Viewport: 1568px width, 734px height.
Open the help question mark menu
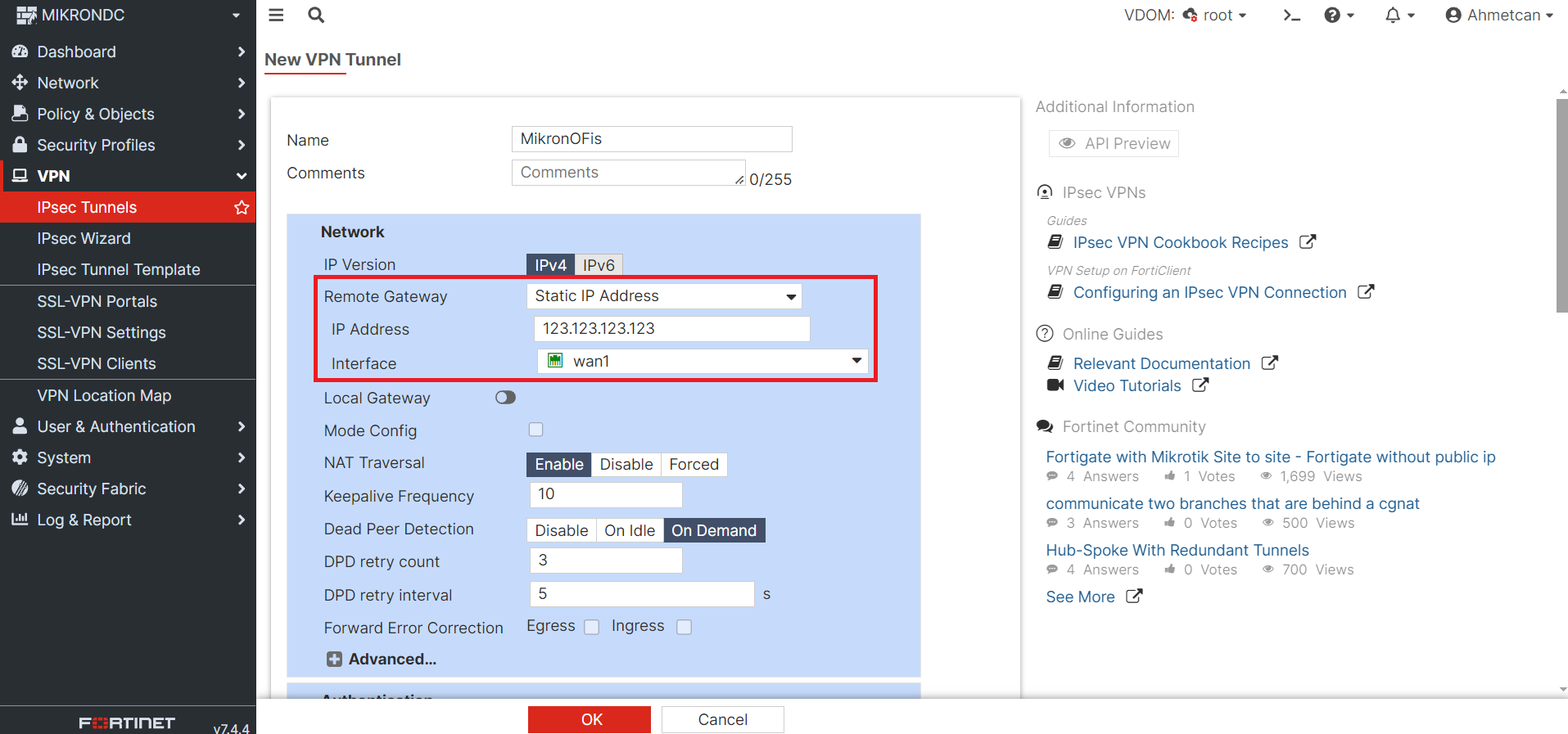coord(1339,15)
